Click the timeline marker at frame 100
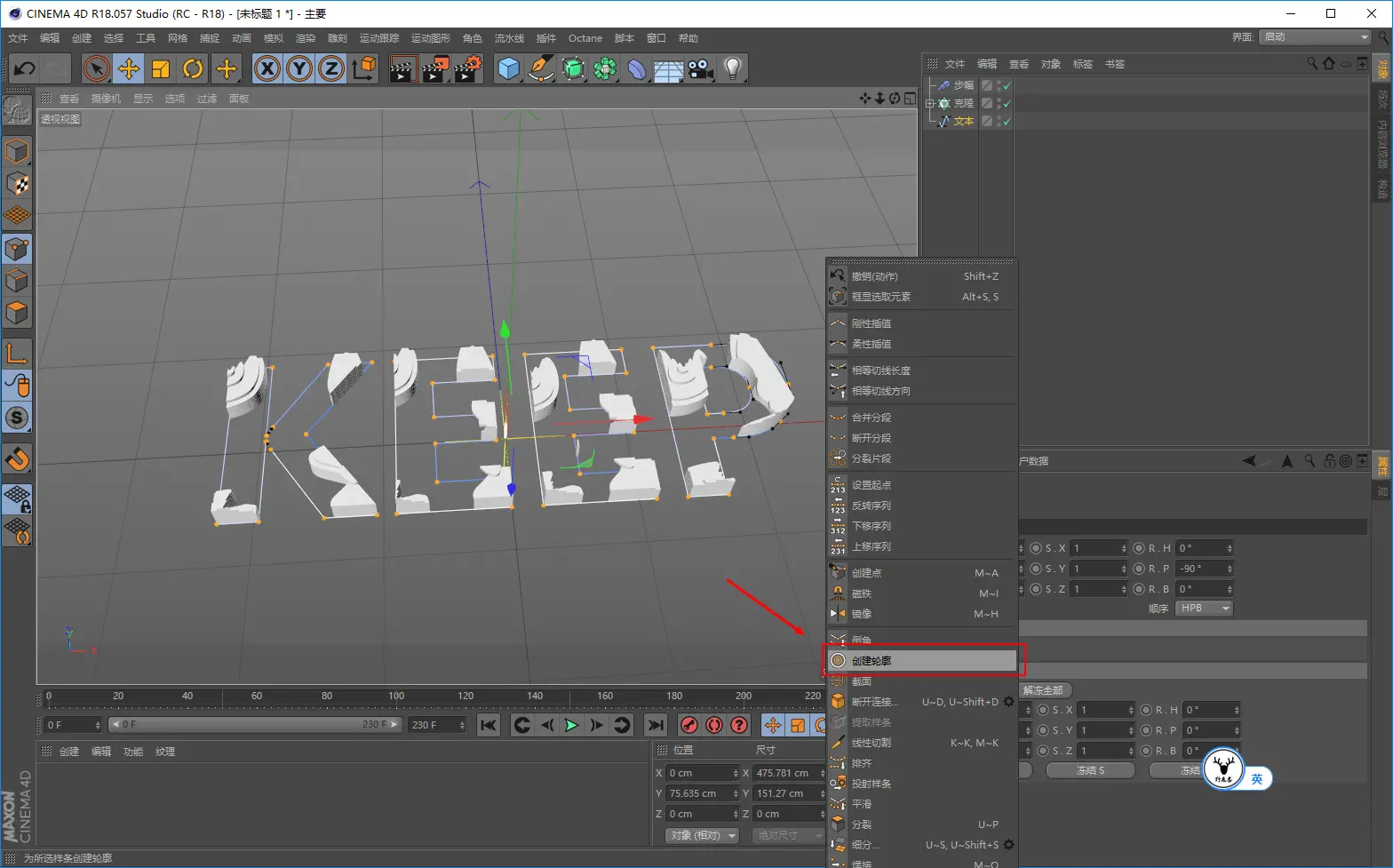This screenshot has height=868, width=1393. click(x=396, y=697)
